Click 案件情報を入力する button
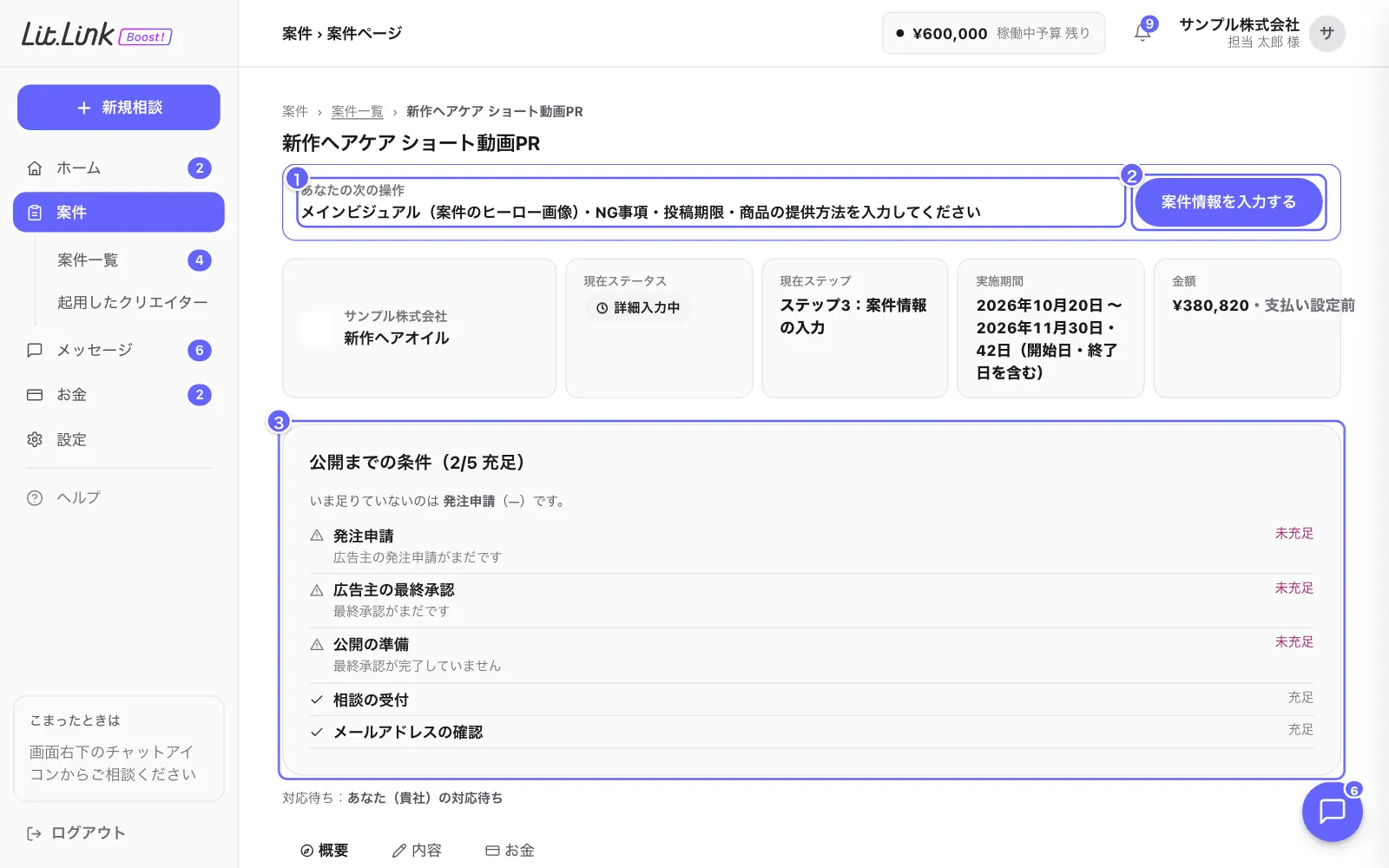 click(x=1228, y=202)
